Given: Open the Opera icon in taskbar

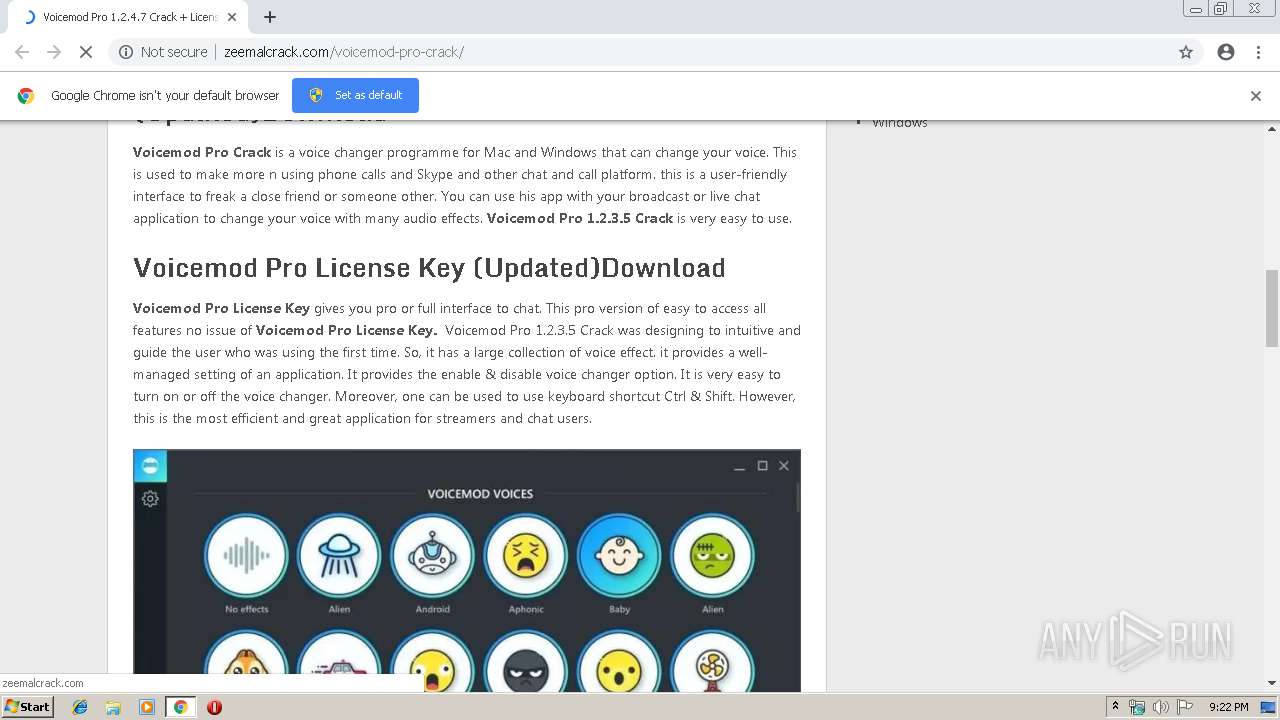Looking at the screenshot, I should click(x=214, y=707).
